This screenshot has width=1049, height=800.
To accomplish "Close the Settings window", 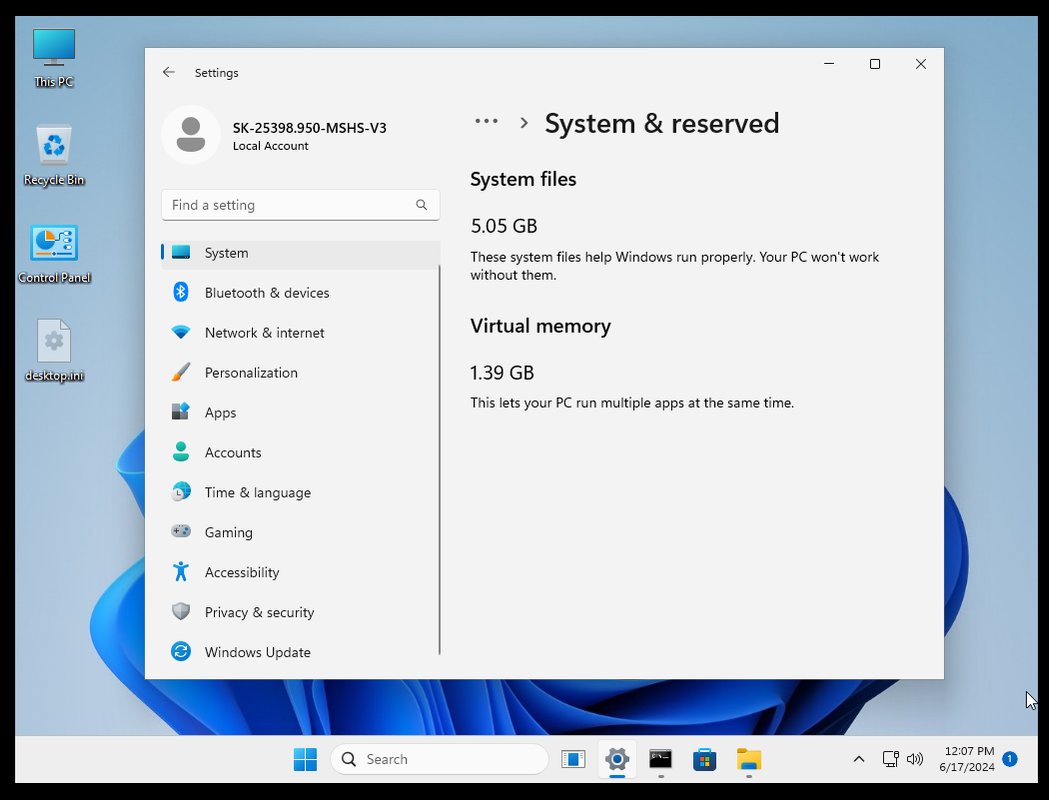I will click(x=921, y=64).
